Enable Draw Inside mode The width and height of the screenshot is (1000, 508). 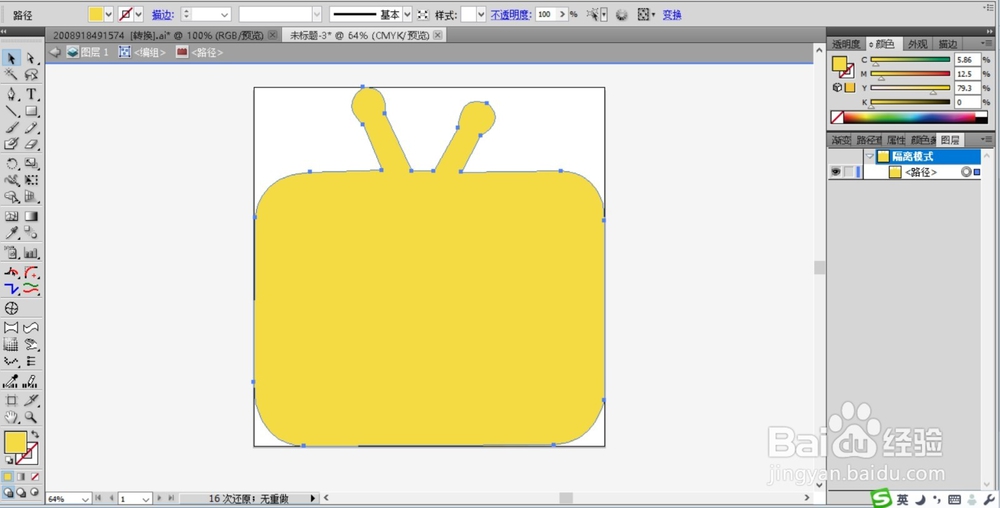[x=34, y=492]
